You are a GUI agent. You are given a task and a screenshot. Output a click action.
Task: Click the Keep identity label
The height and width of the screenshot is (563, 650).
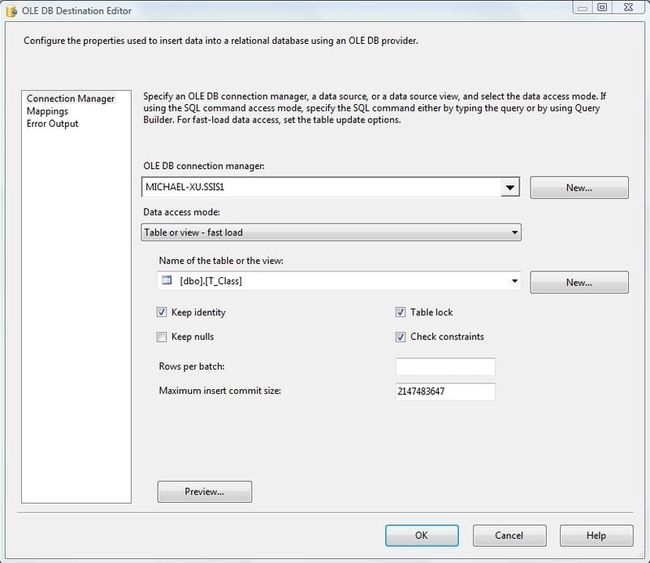click(199, 312)
